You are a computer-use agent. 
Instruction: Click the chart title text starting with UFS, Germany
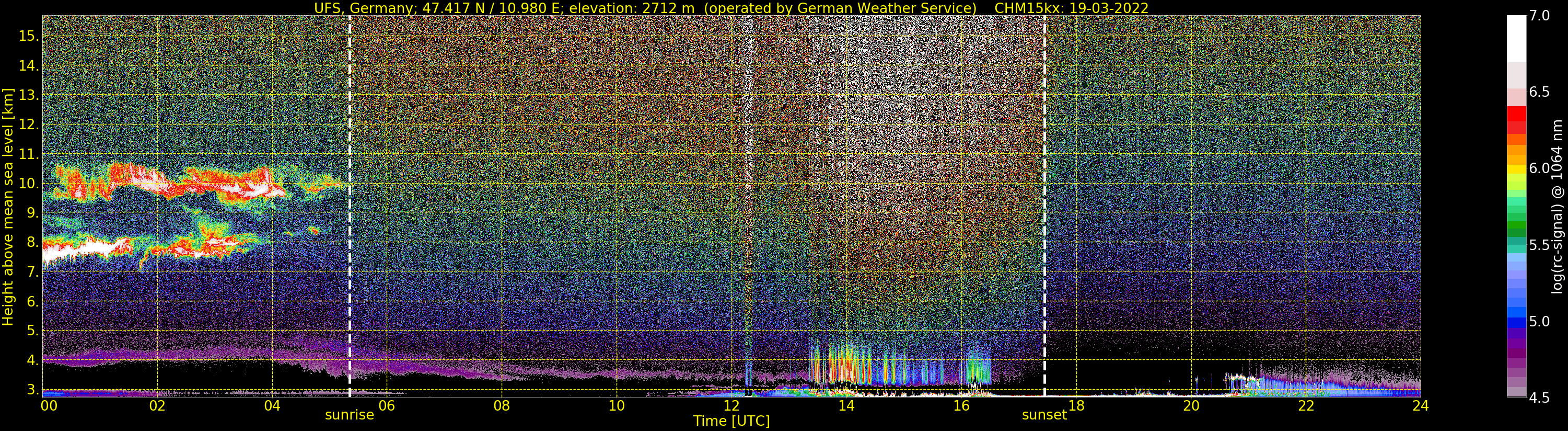(x=645, y=8)
